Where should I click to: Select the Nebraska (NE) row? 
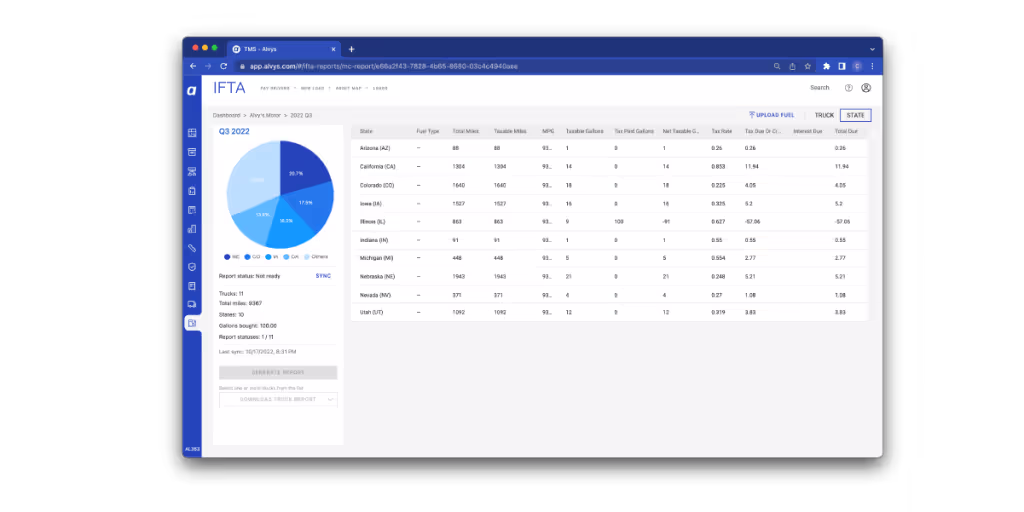coord(609,276)
